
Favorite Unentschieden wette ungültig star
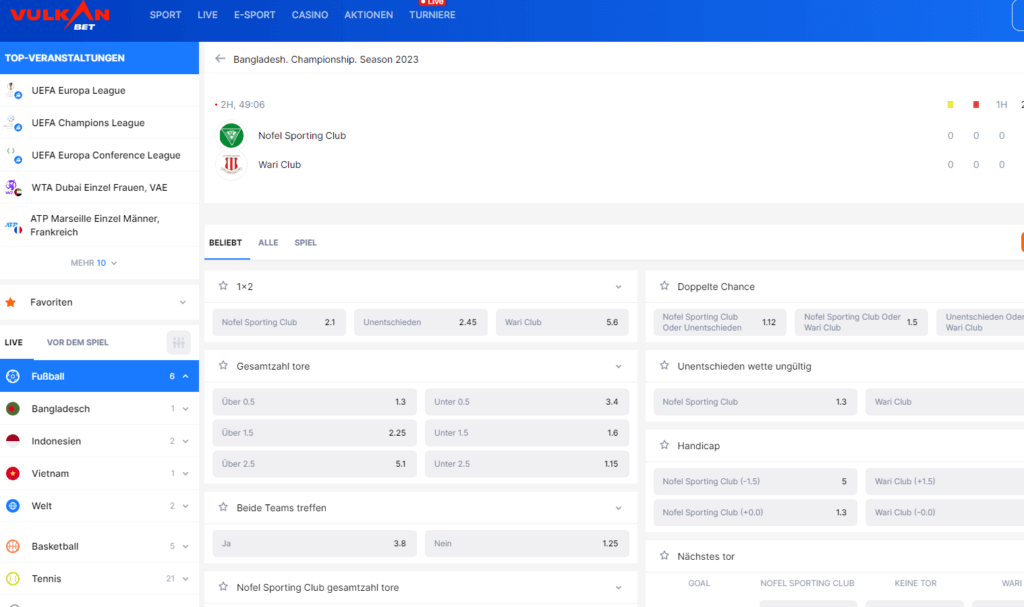coord(664,366)
